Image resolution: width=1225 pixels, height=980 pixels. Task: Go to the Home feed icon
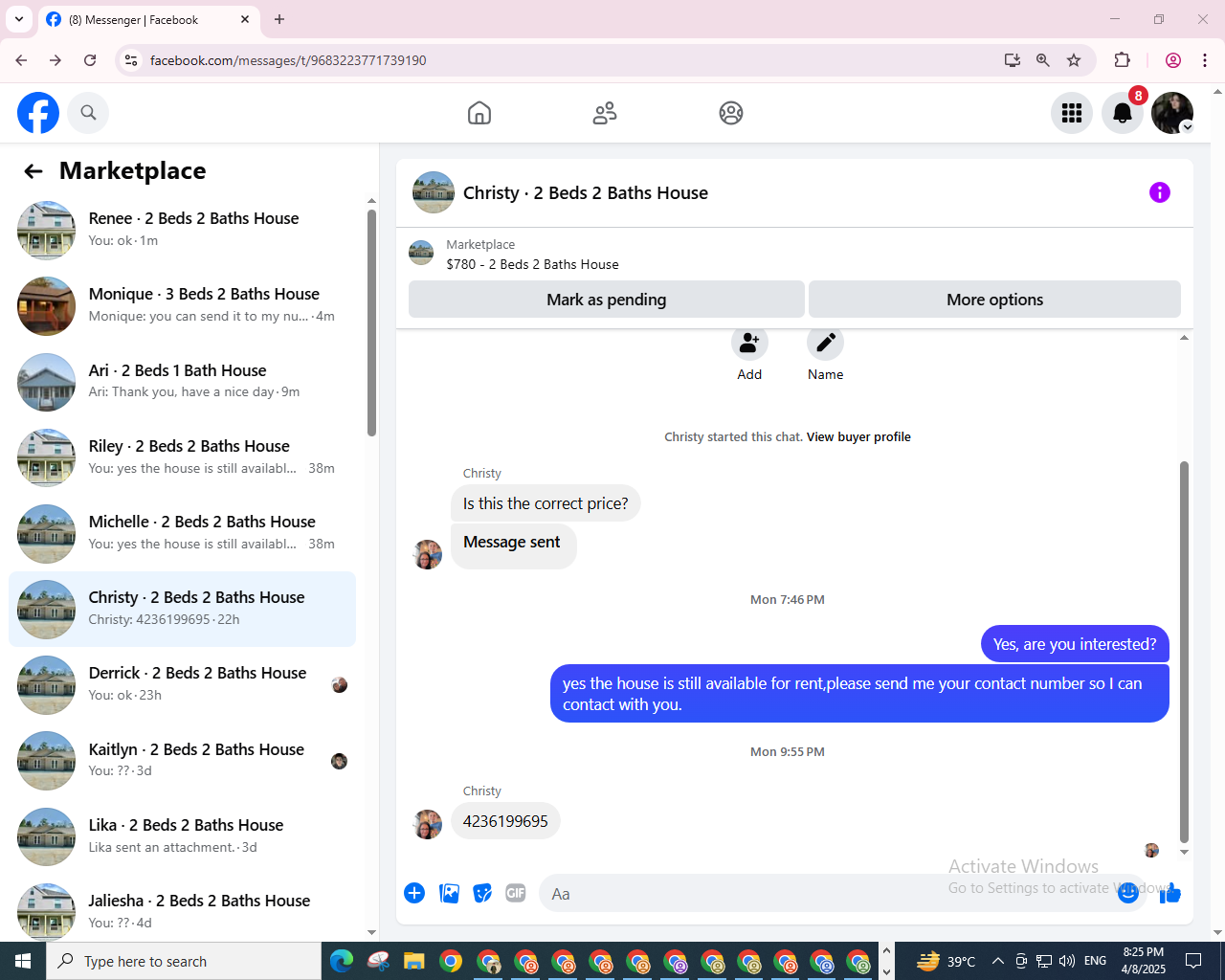479,113
